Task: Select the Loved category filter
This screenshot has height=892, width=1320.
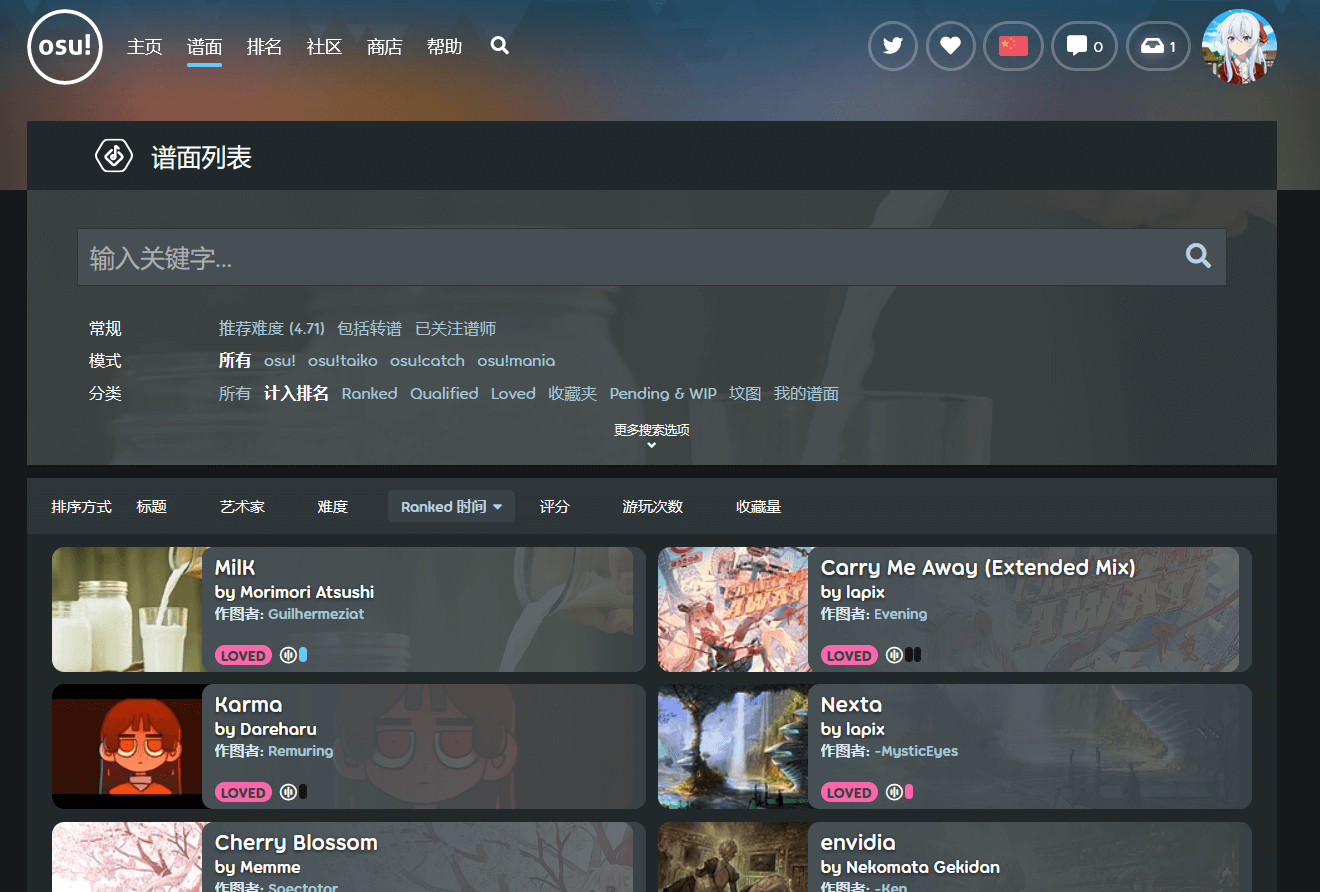Action: pos(513,393)
